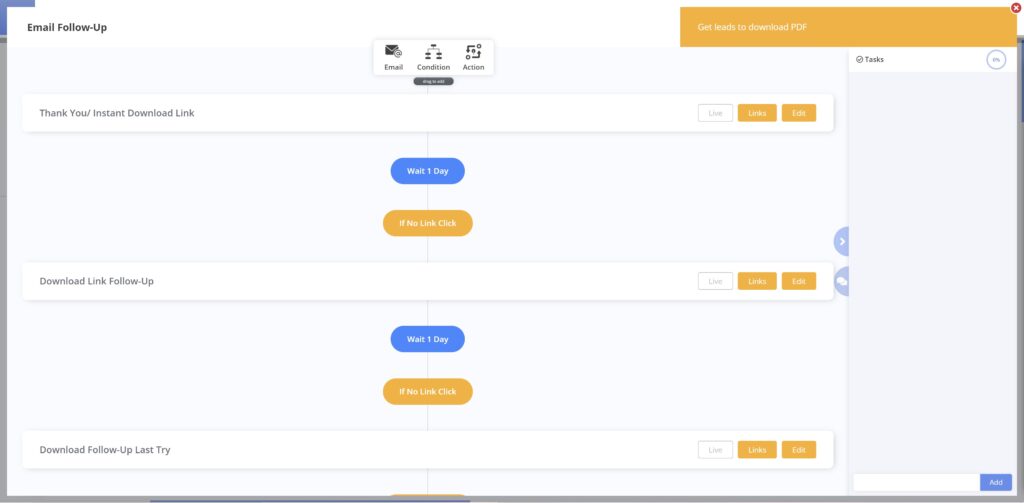Click the new task input field
This screenshot has width=1024, height=503.
[x=917, y=482]
